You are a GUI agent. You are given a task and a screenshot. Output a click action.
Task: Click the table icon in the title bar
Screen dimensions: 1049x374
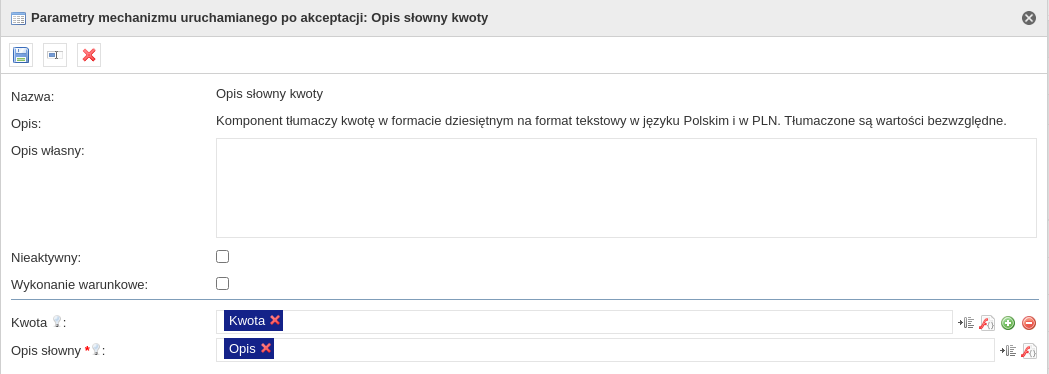(x=18, y=18)
